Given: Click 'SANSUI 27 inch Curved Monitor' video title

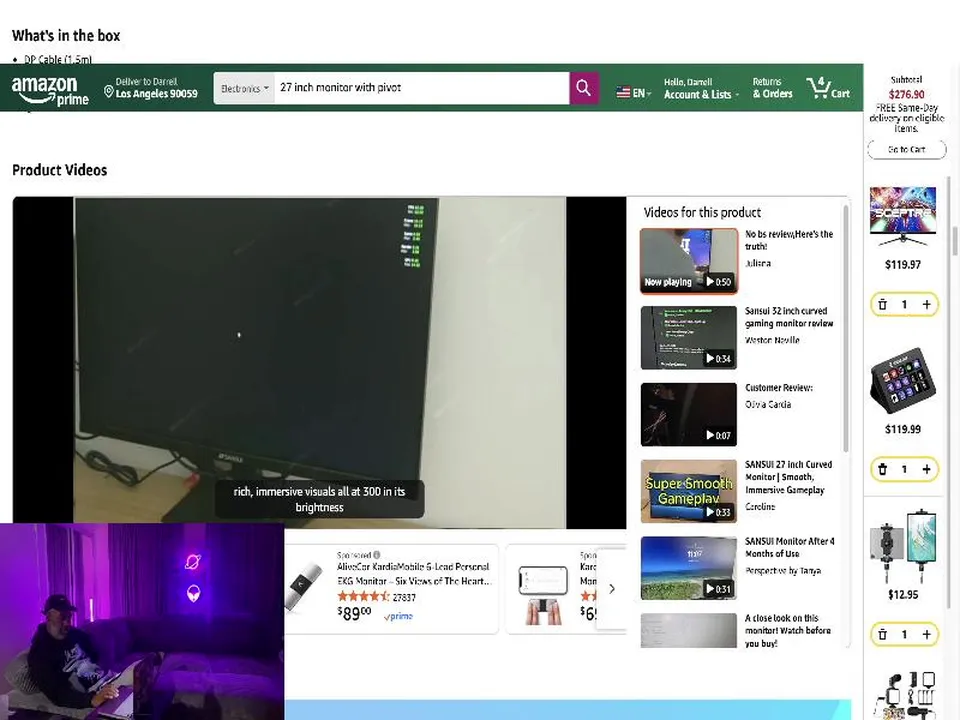Looking at the screenshot, I should click(x=789, y=477).
